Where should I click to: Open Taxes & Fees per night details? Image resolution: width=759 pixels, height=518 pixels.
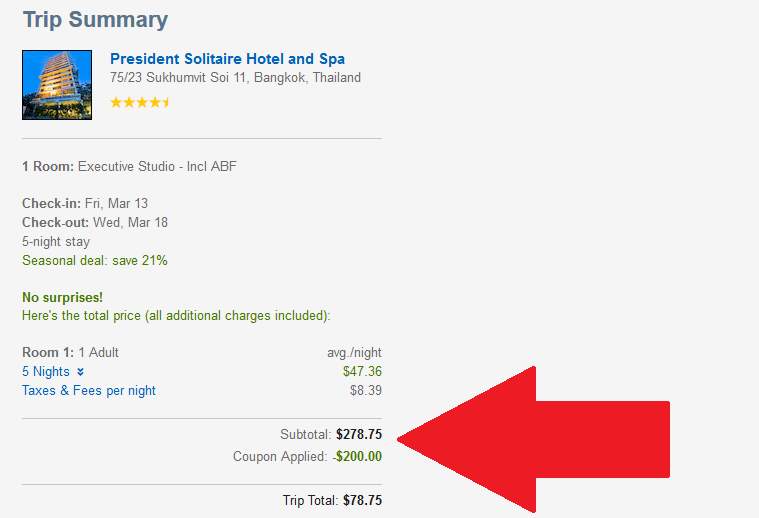click(89, 390)
